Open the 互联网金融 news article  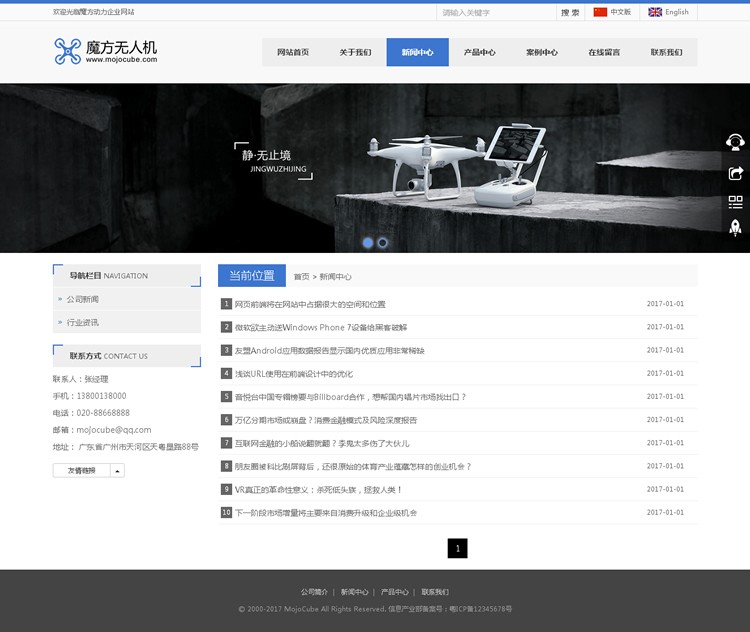[x=322, y=444]
